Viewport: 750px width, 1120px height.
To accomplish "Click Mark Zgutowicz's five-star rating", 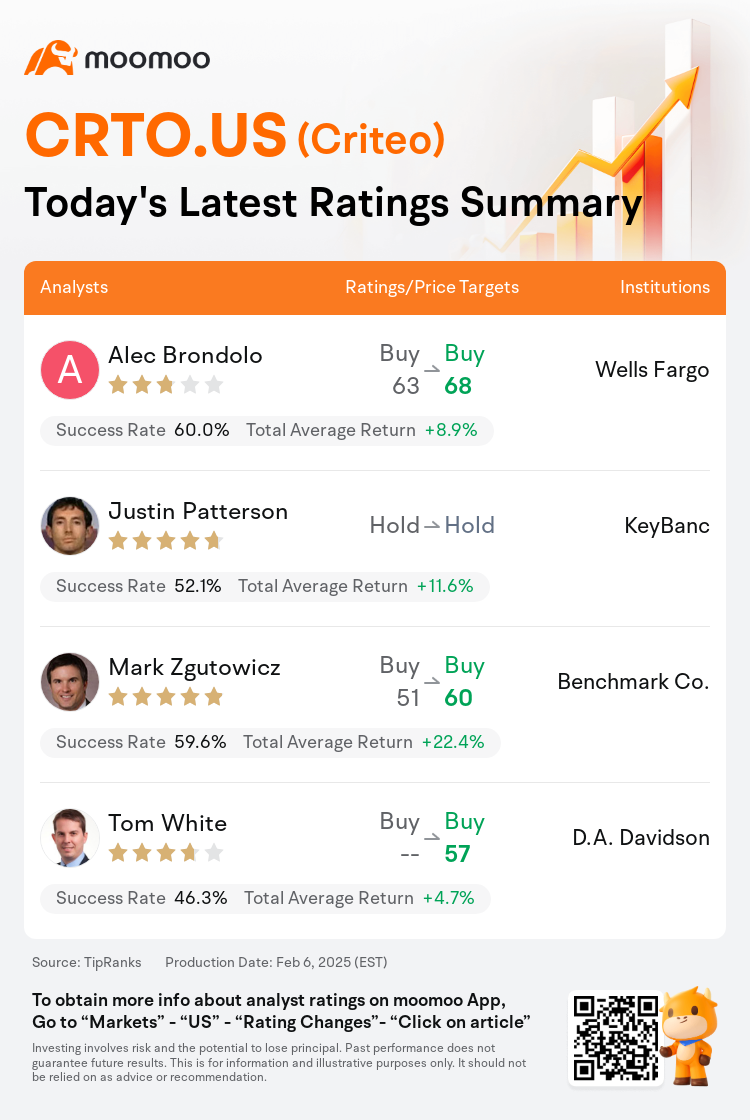I will point(166,697).
